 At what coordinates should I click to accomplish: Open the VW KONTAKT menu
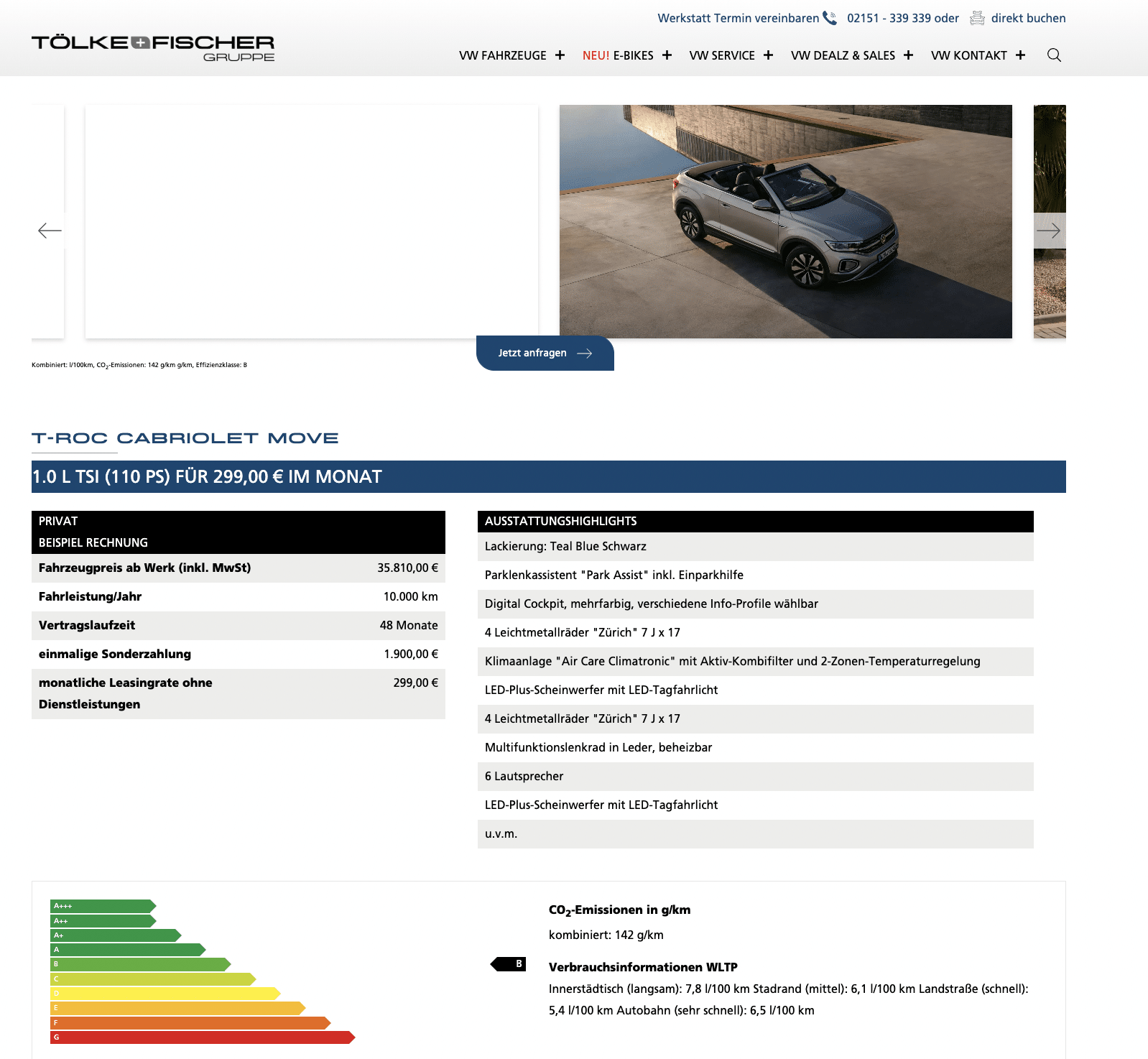pos(968,55)
